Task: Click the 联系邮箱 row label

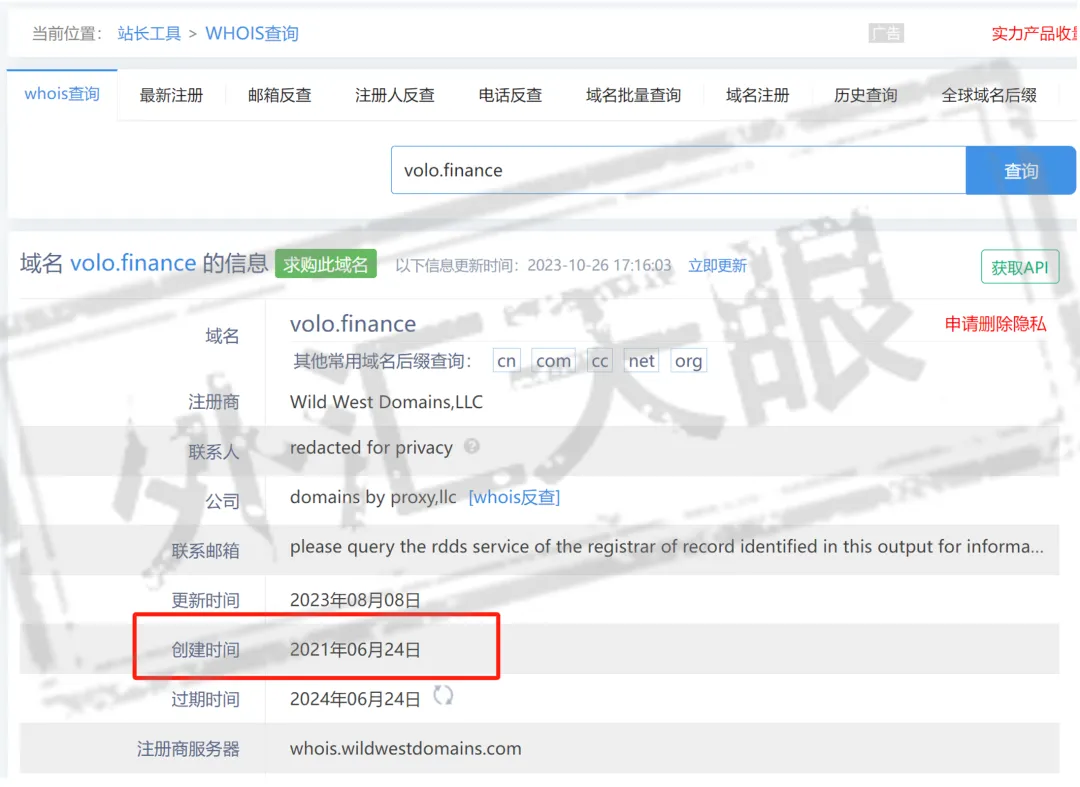Action: click(205, 551)
